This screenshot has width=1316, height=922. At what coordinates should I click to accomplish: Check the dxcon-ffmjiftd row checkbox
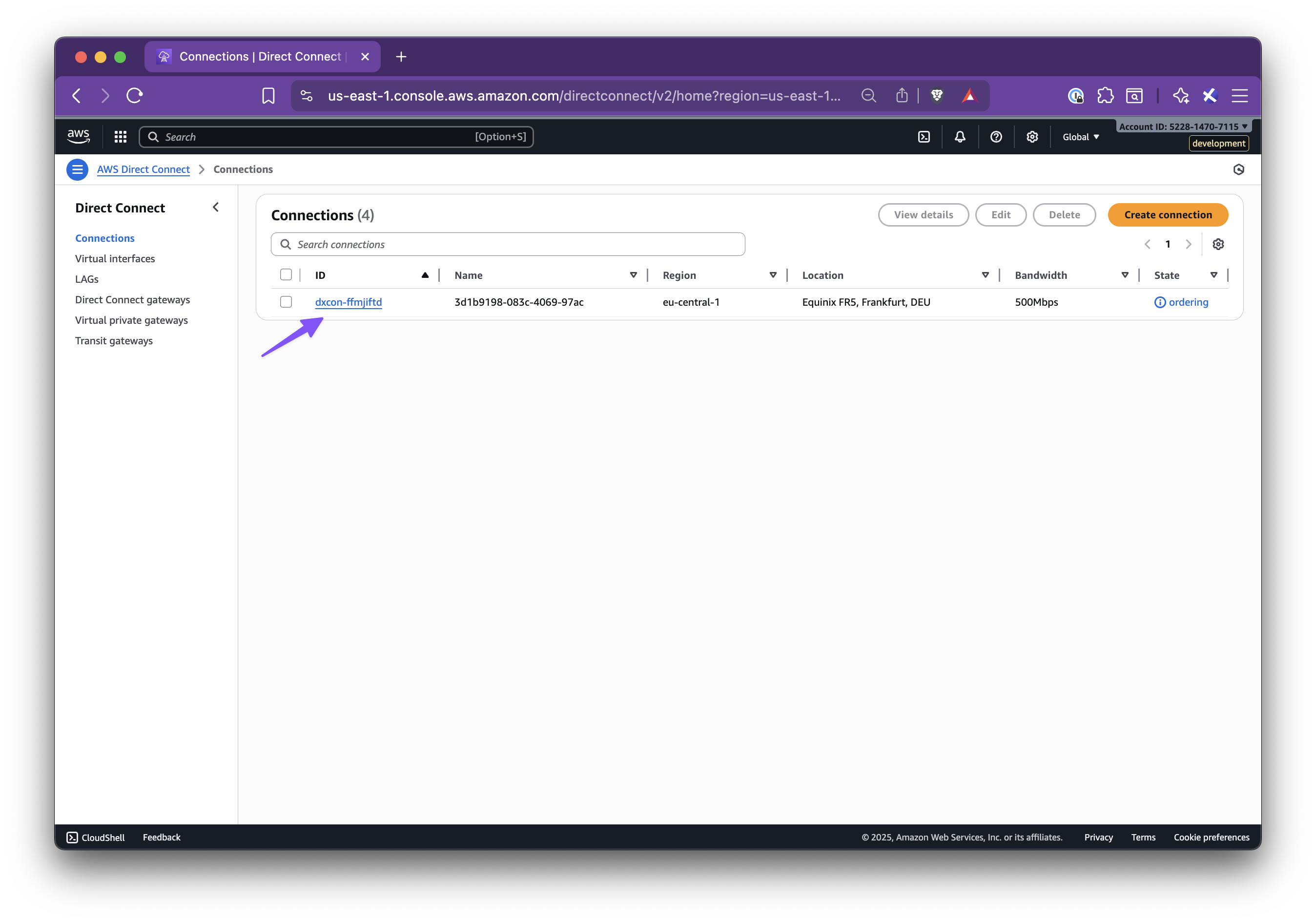(x=286, y=302)
